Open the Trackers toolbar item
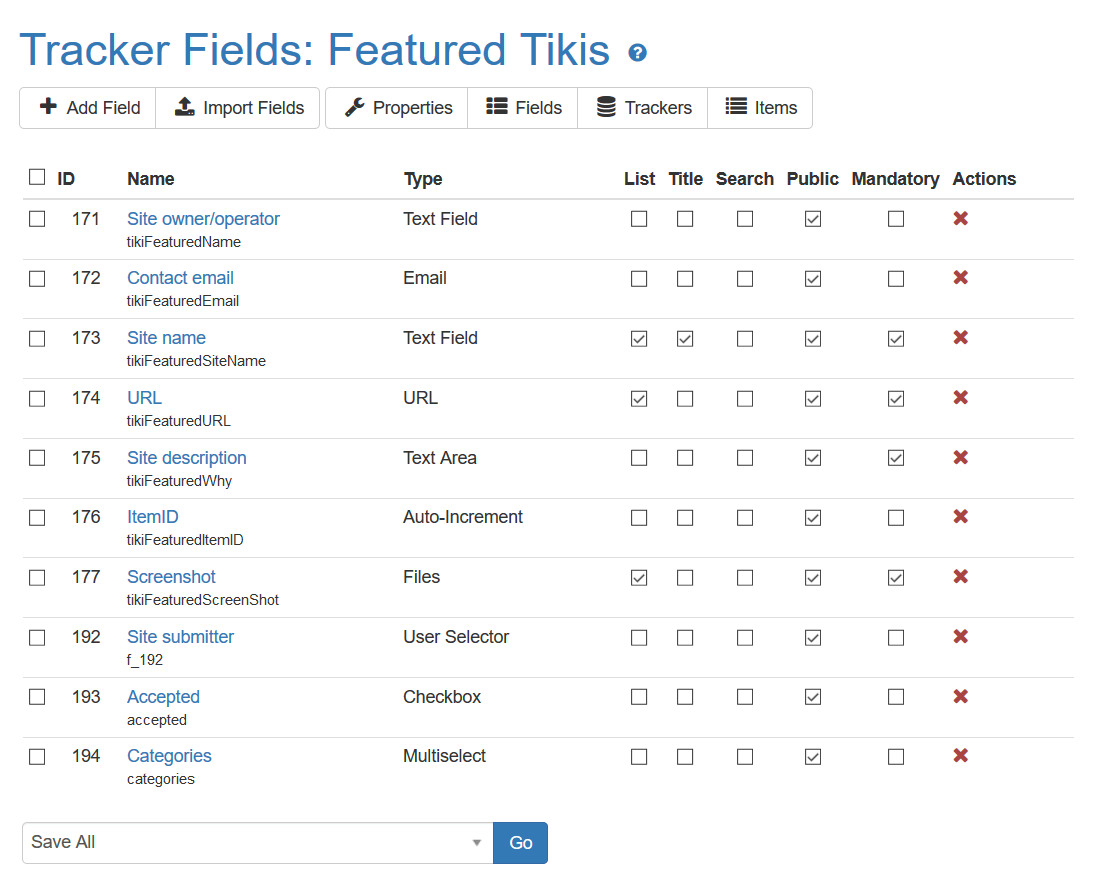Screen dimensions: 1096x886 tap(643, 108)
